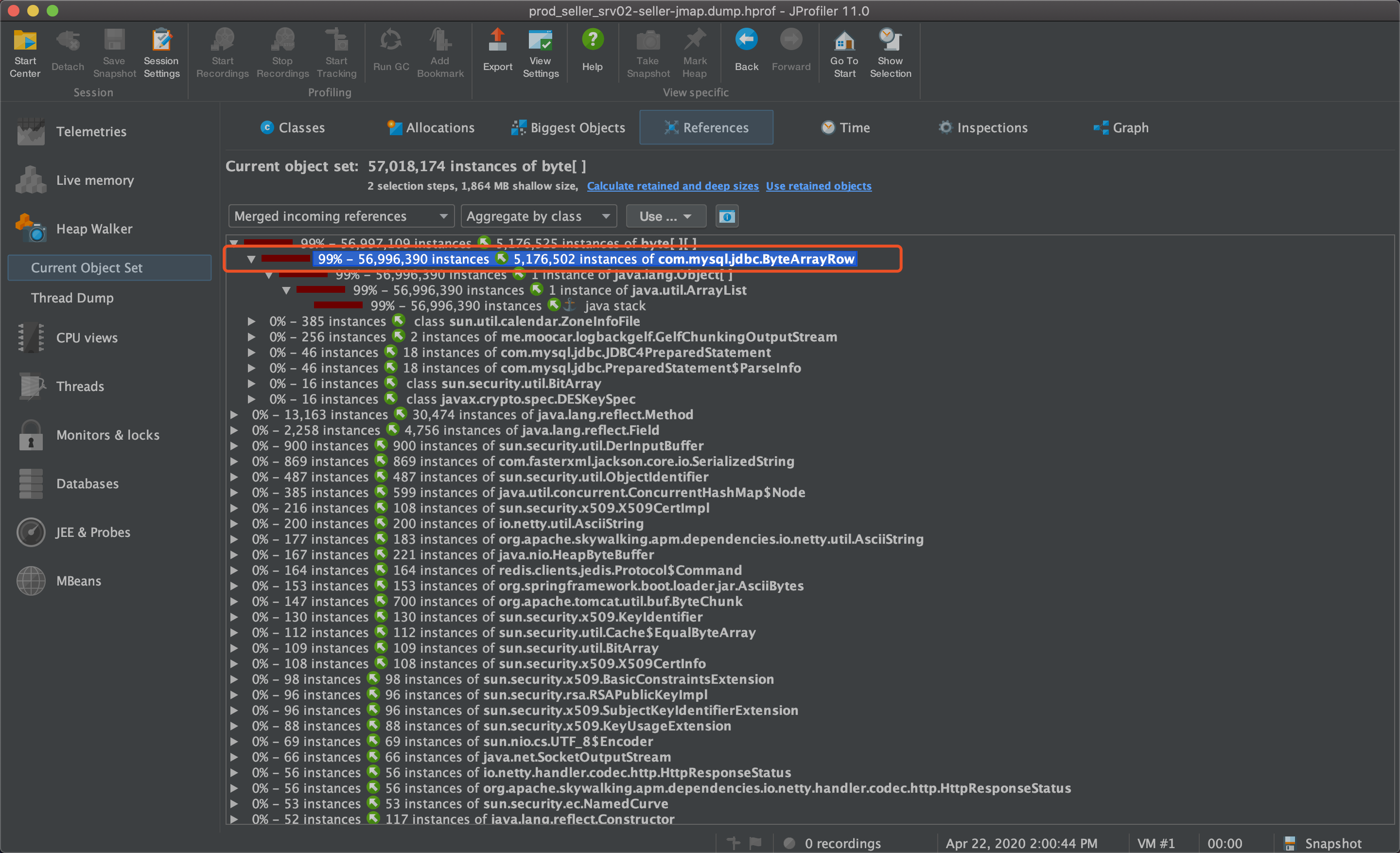Expand the java.lang.reflect.Method row

(x=233, y=415)
